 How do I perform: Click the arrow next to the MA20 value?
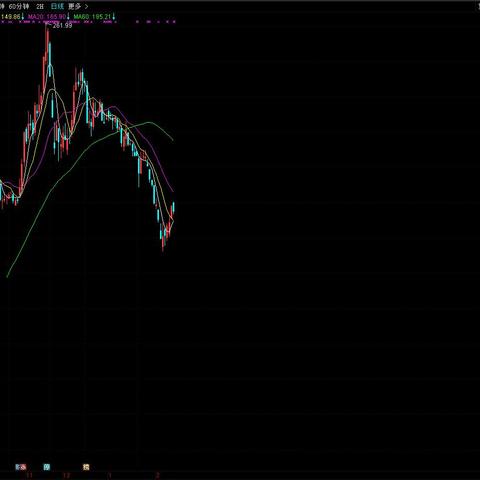point(68,16)
